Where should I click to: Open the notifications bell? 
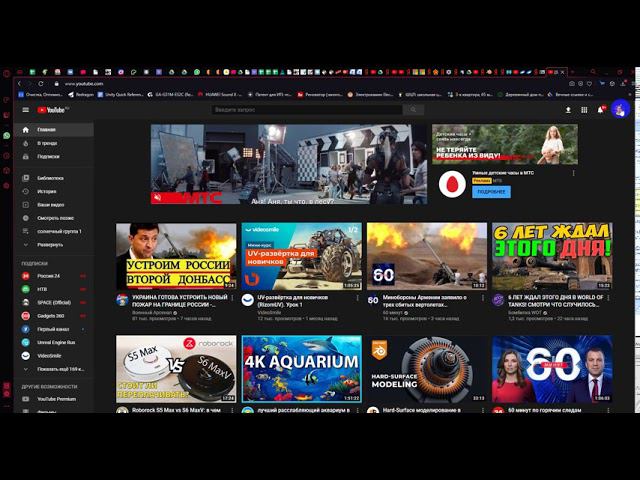[601, 110]
